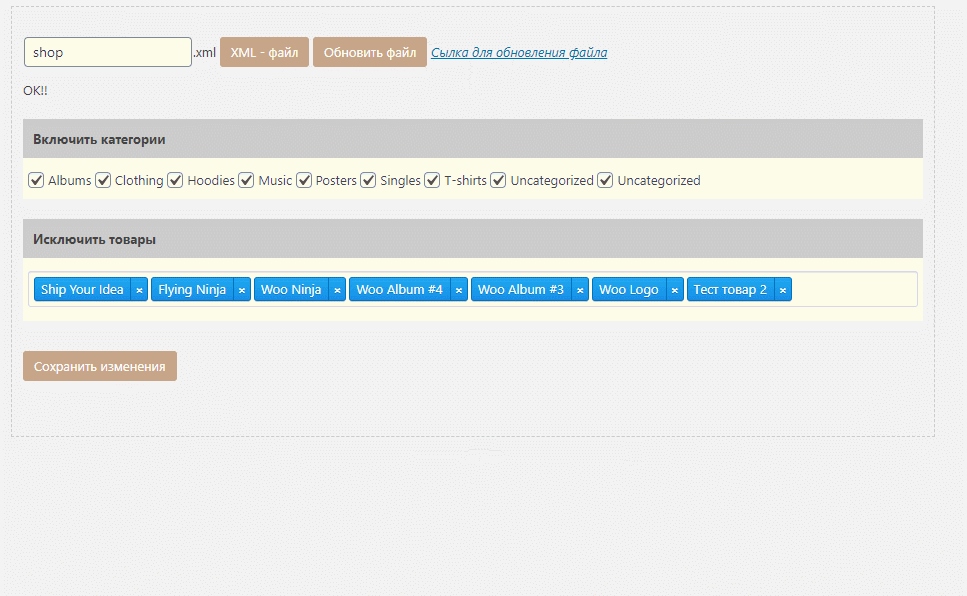Click the Flying Ninja tag label
967x596 pixels.
(192, 289)
